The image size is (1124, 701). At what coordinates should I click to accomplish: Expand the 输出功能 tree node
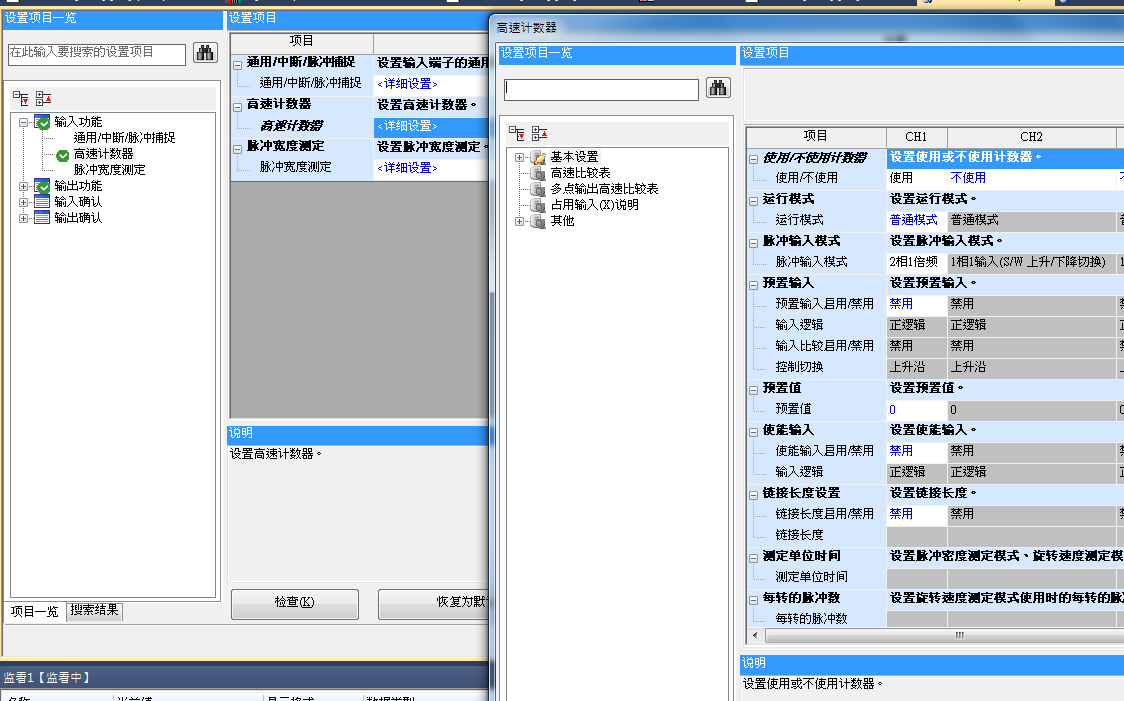[x=24, y=186]
